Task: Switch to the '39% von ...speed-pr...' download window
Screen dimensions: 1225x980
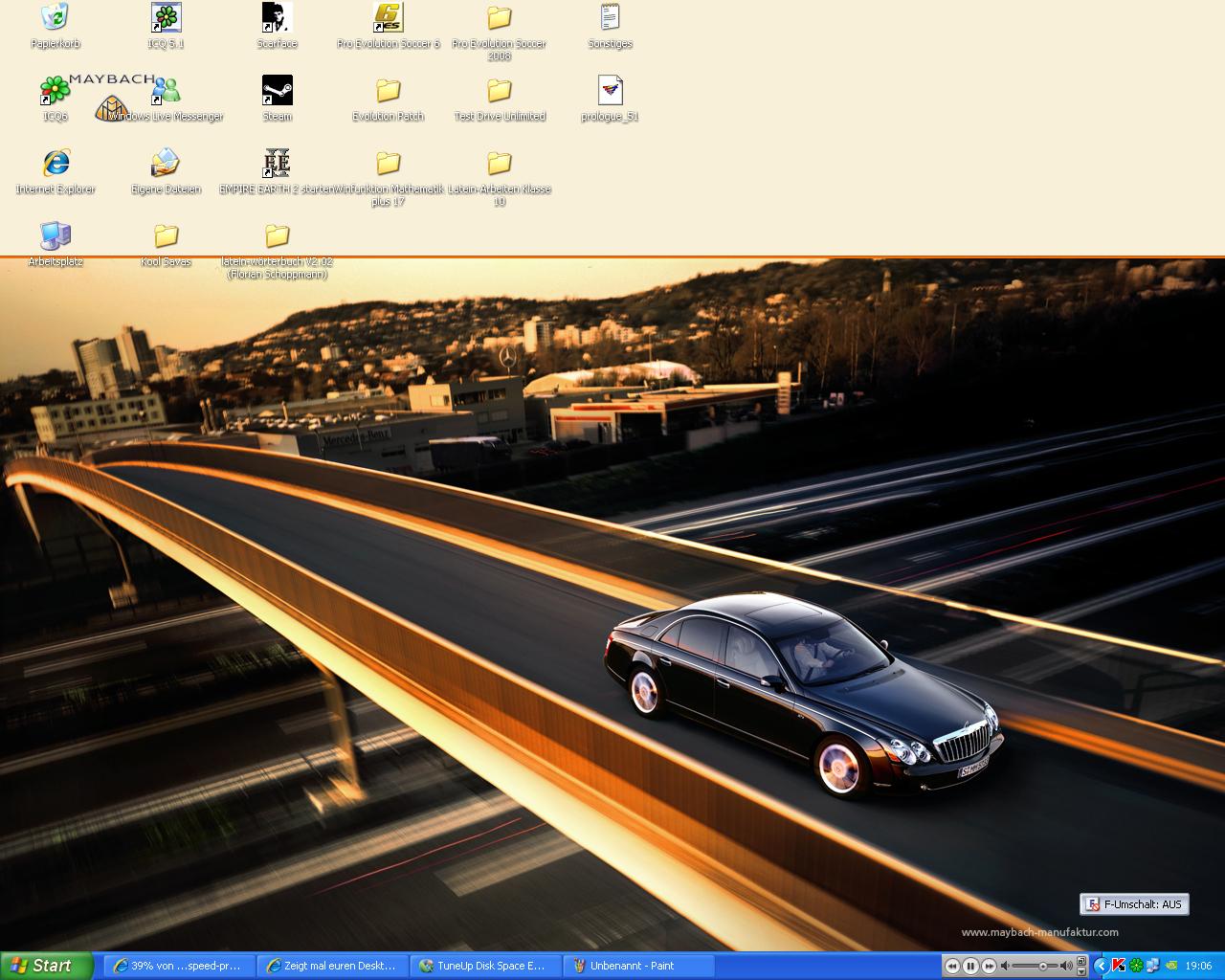Action: point(179,966)
